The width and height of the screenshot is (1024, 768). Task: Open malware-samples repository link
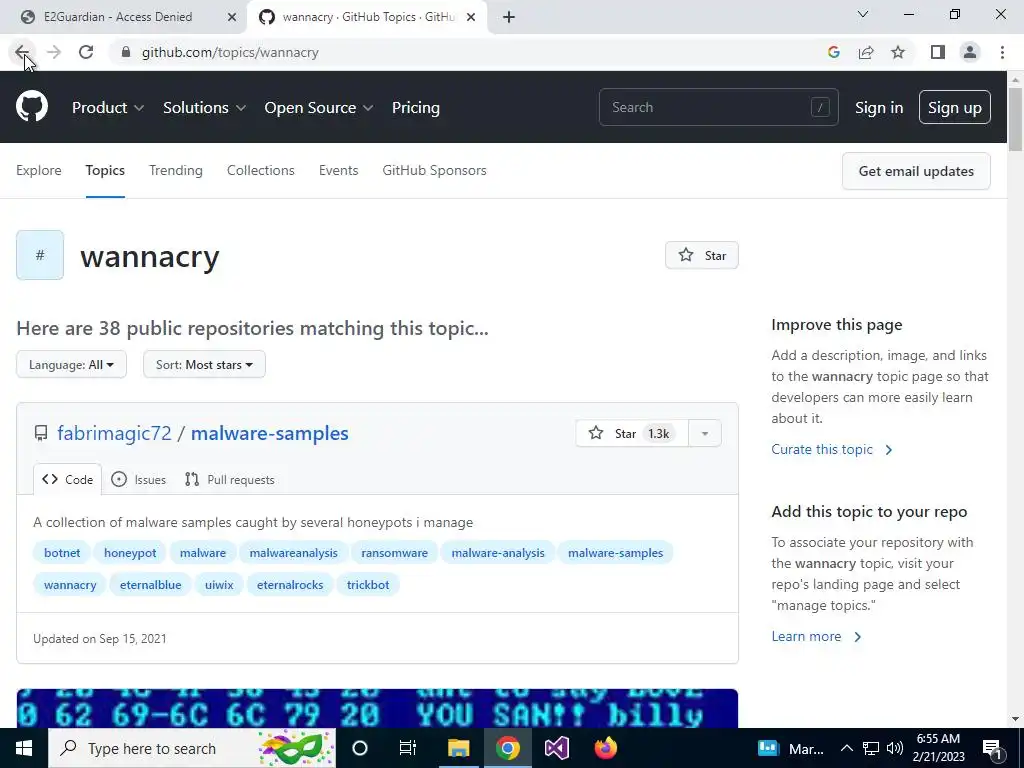[270, 433]
